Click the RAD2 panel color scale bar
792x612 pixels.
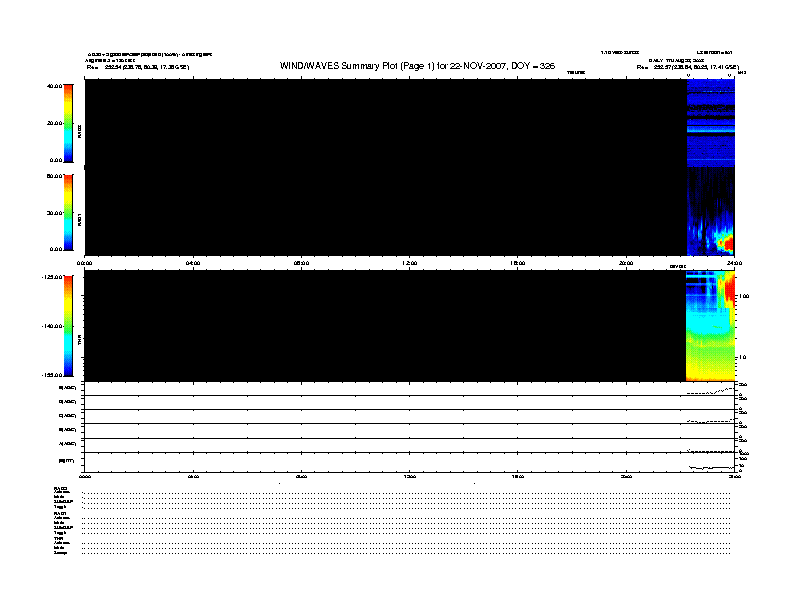(68, 123)
